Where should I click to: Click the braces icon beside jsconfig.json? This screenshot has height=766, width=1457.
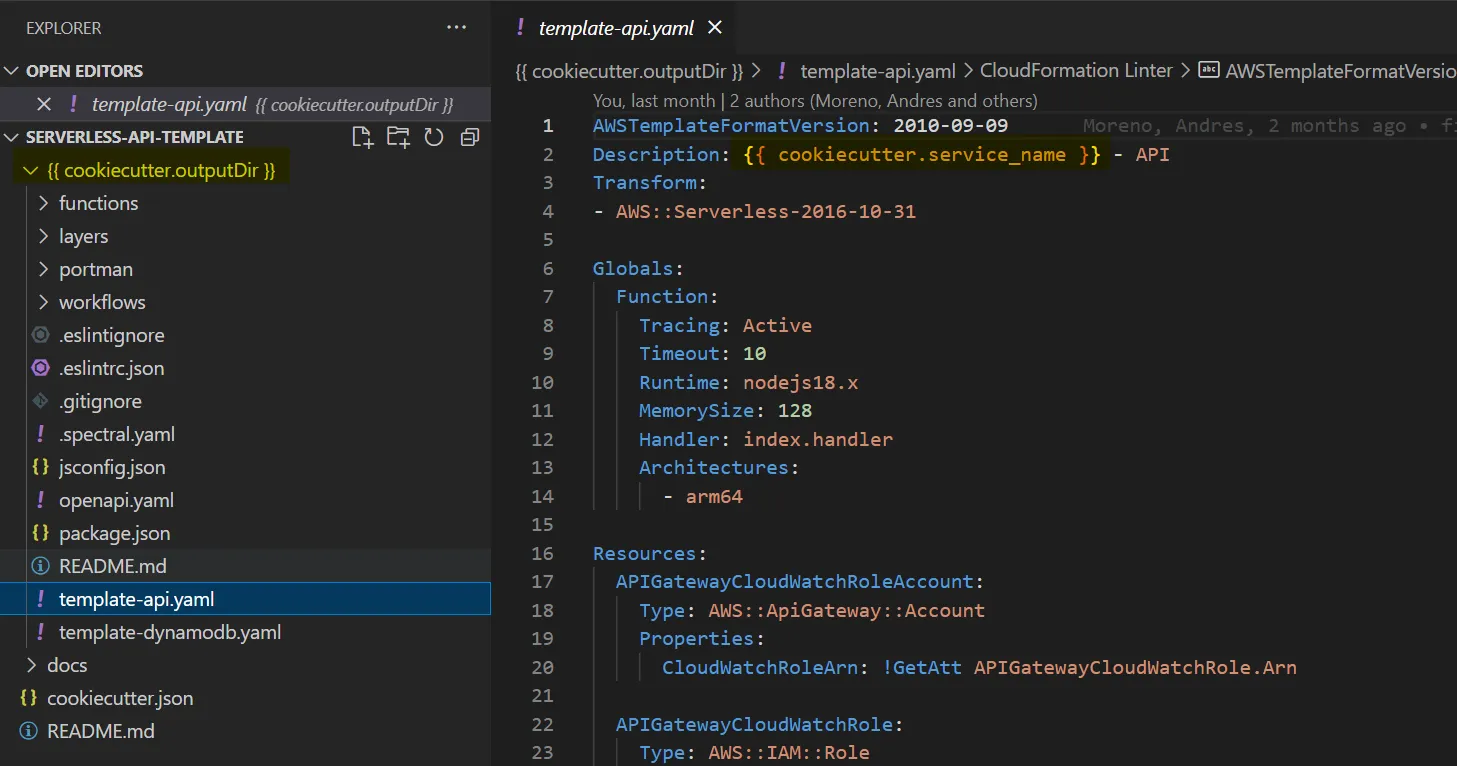coord(40,467)
